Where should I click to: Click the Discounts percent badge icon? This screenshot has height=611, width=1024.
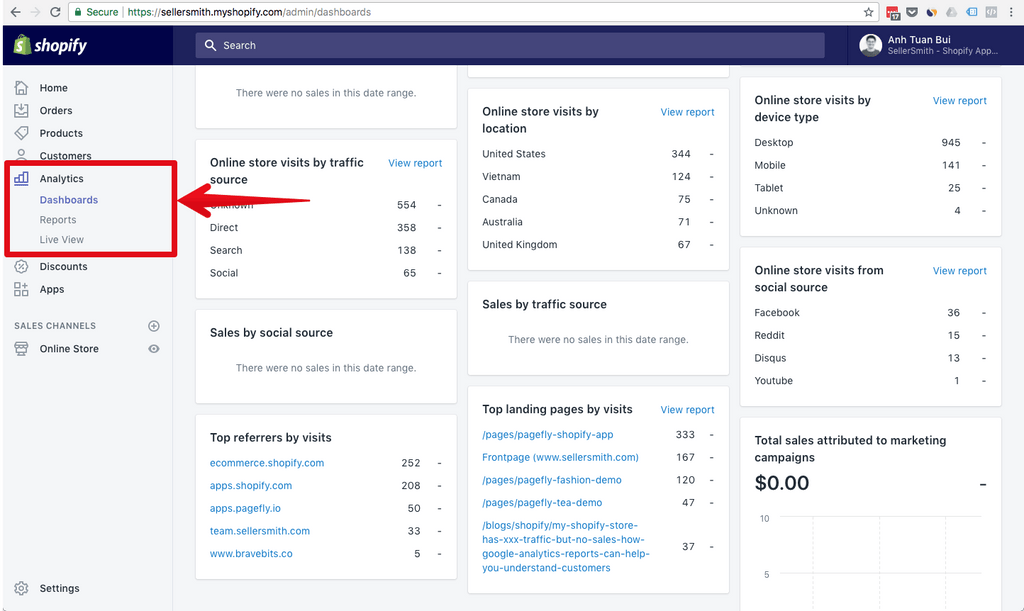pyautogui.click(x=22, y=266)
